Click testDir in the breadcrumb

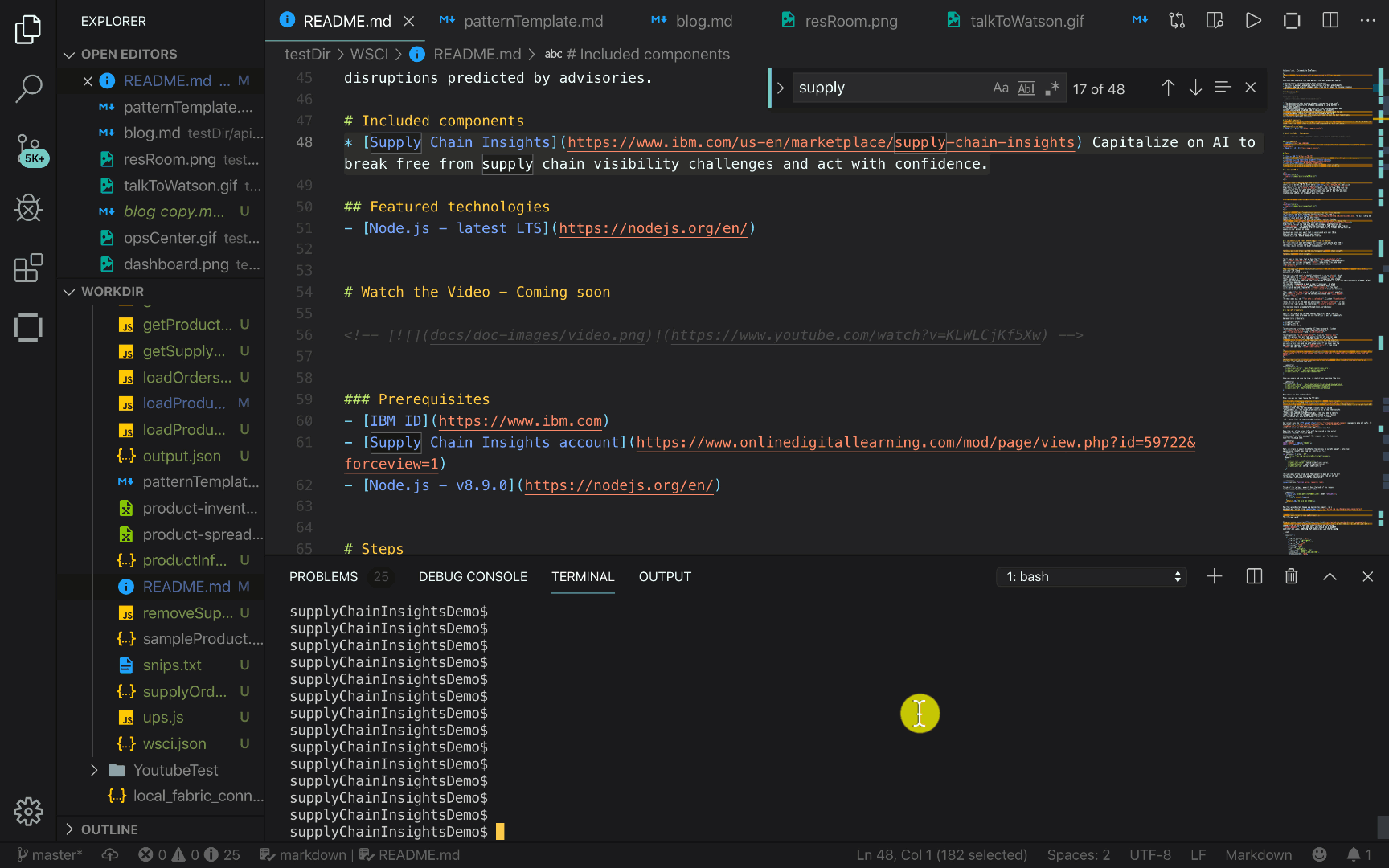tap(307, 54)
